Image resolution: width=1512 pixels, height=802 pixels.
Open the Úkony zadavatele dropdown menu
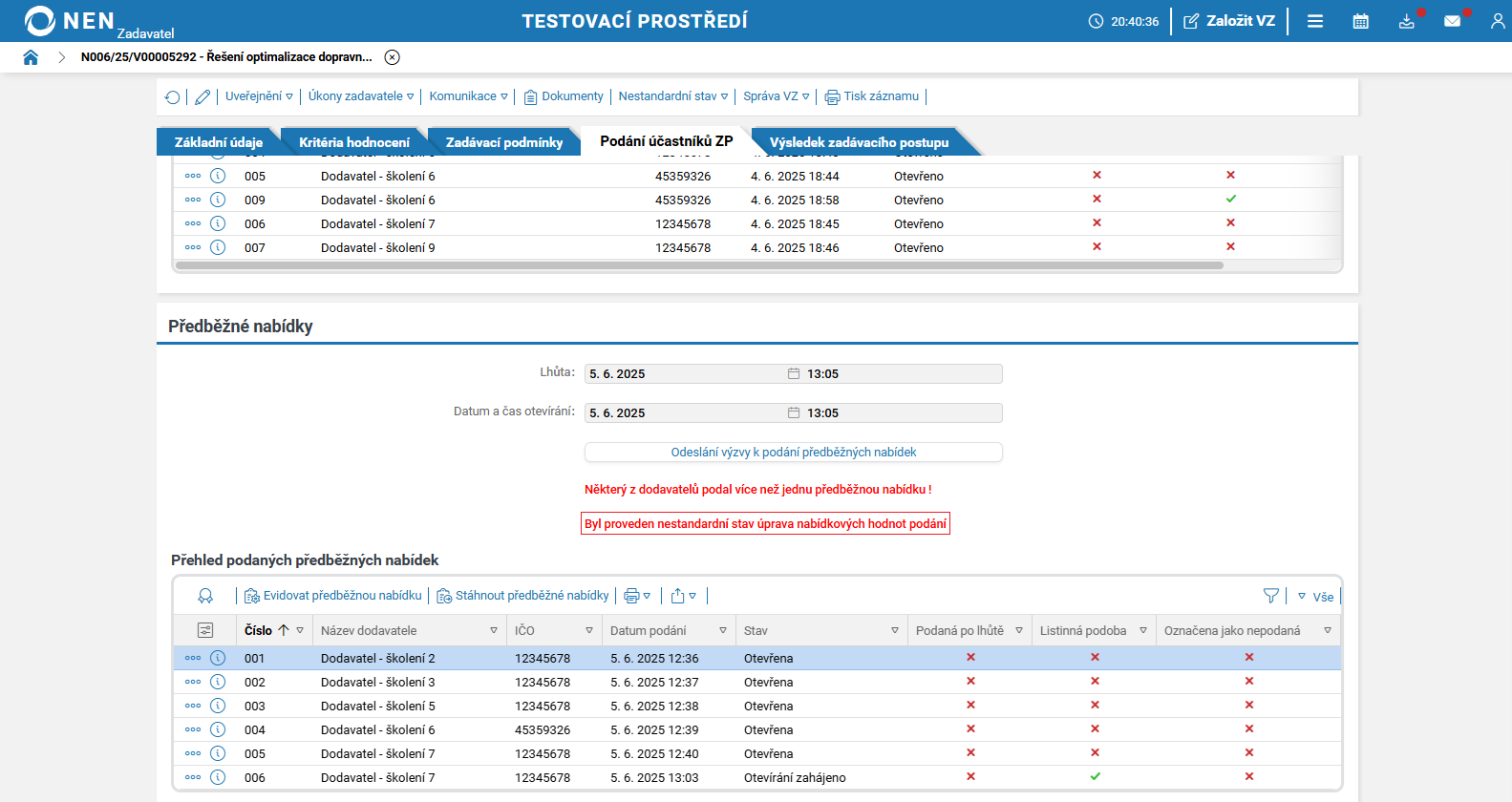coord(361,96)
